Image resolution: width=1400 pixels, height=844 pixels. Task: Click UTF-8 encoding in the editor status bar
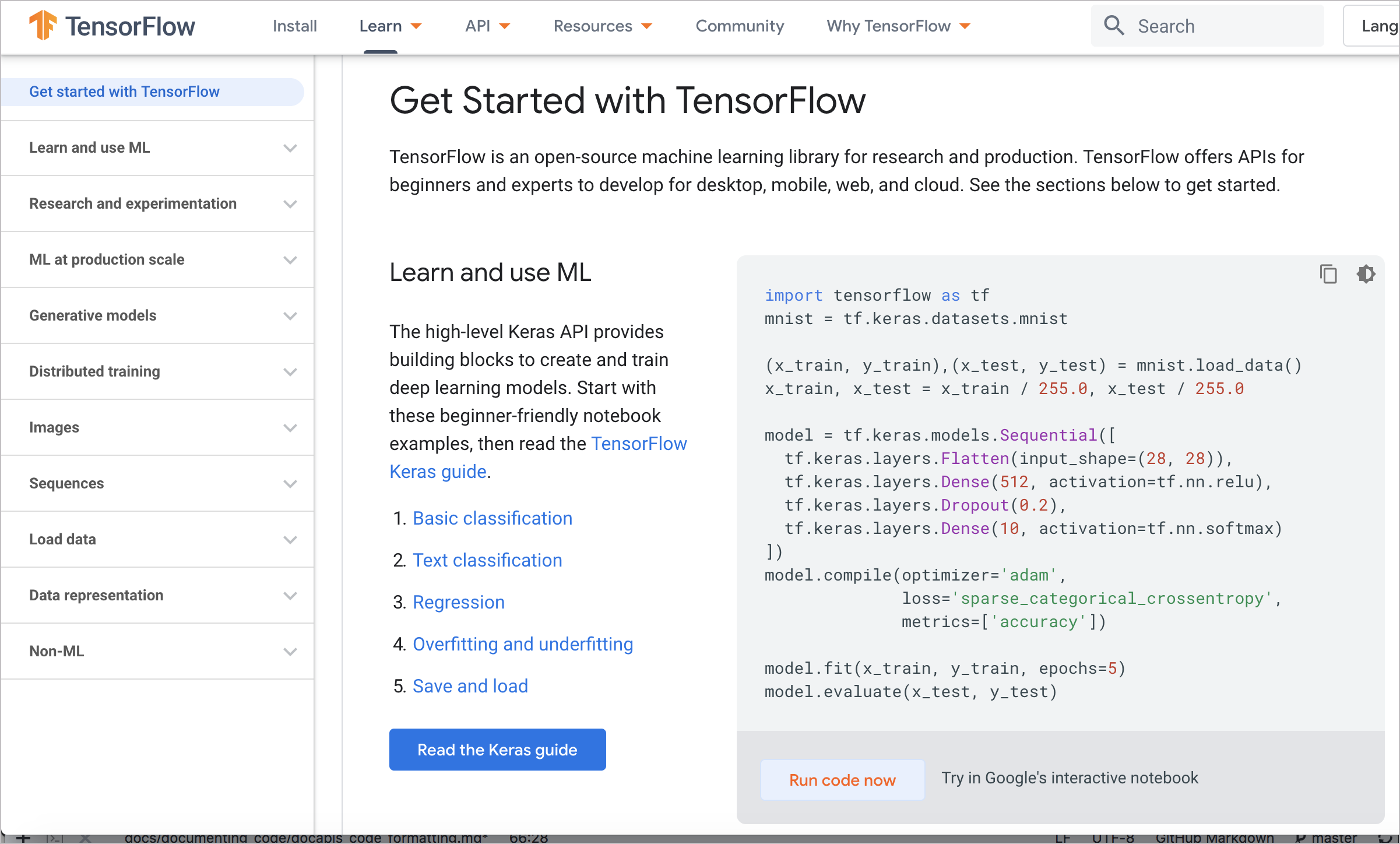(1113, 838)
